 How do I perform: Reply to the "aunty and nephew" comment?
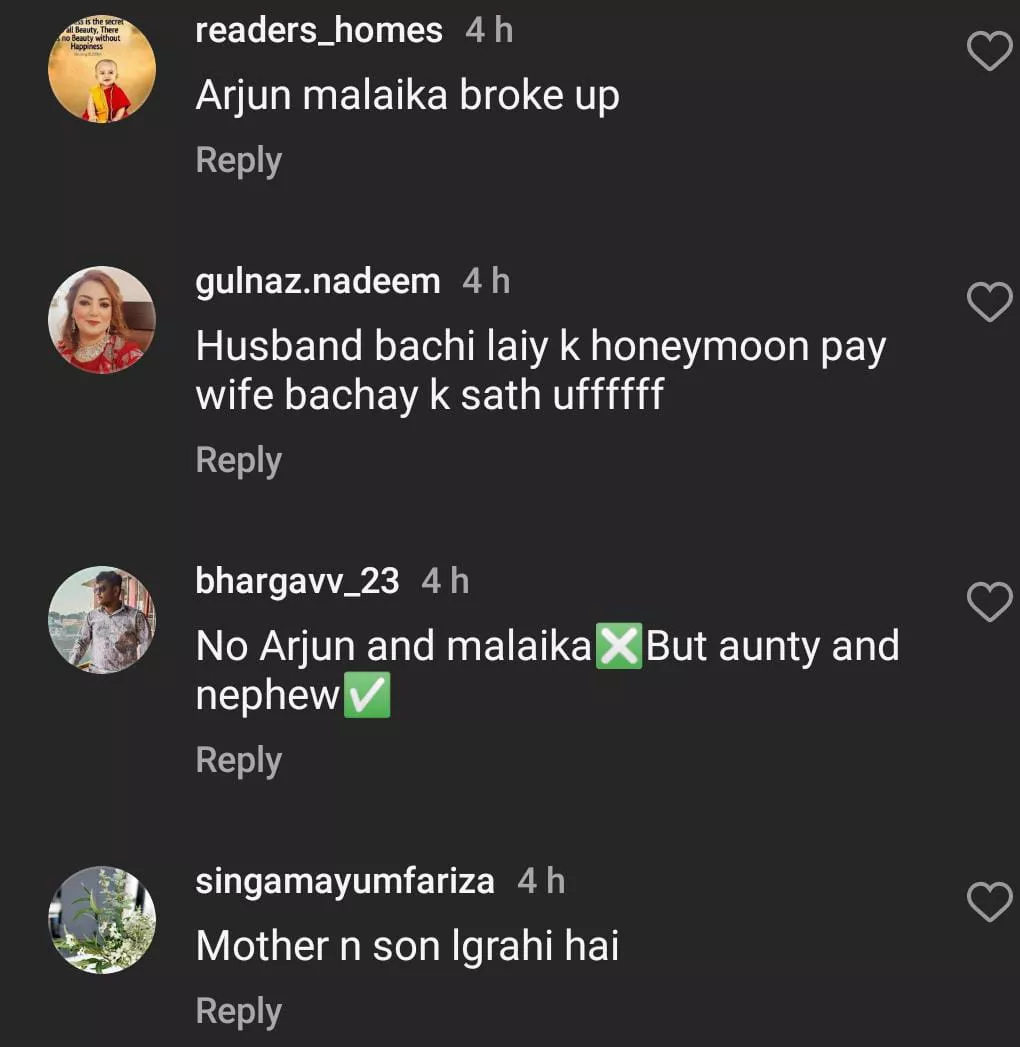click(x=238, y=761)
